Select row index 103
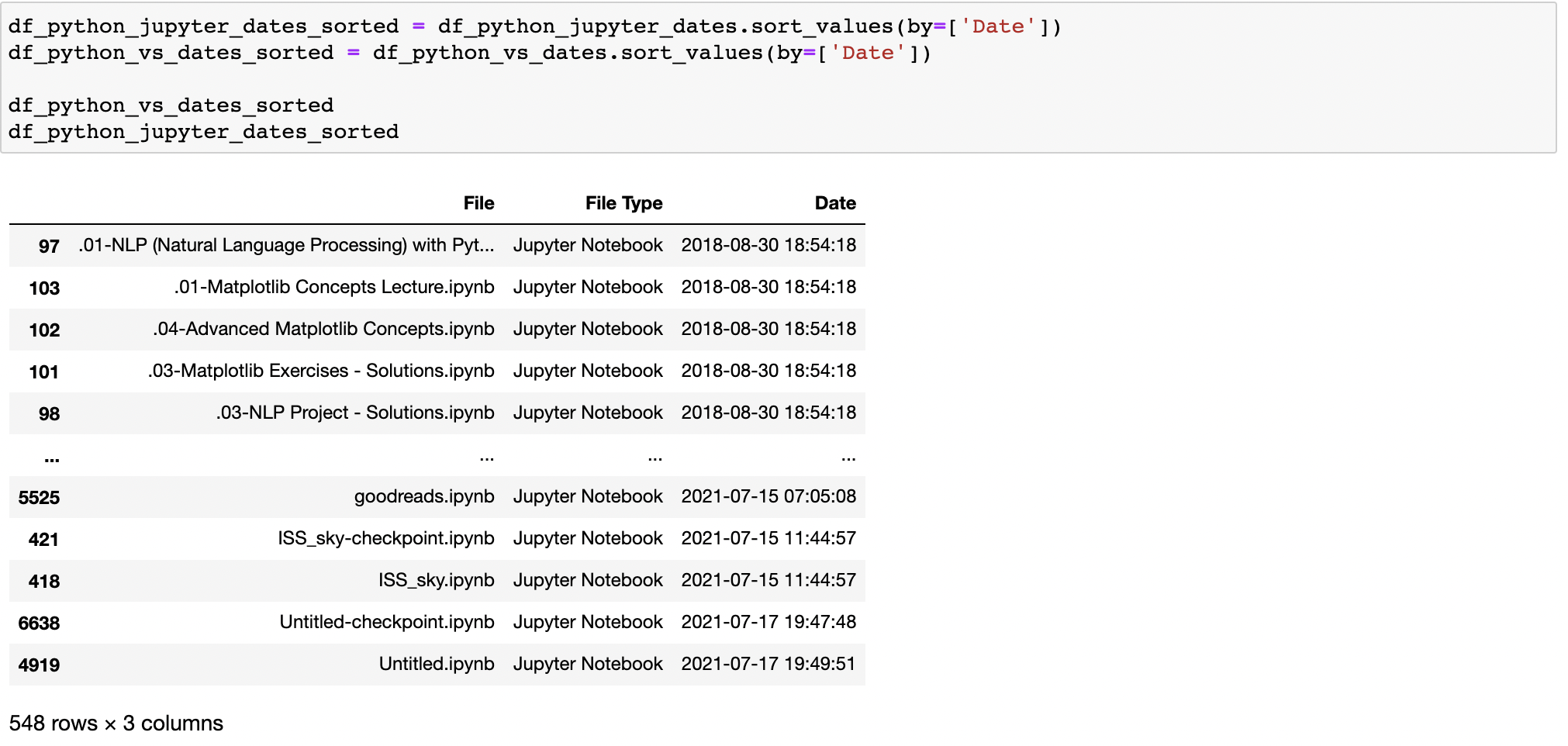1568x746 pixels. point(44,288)
